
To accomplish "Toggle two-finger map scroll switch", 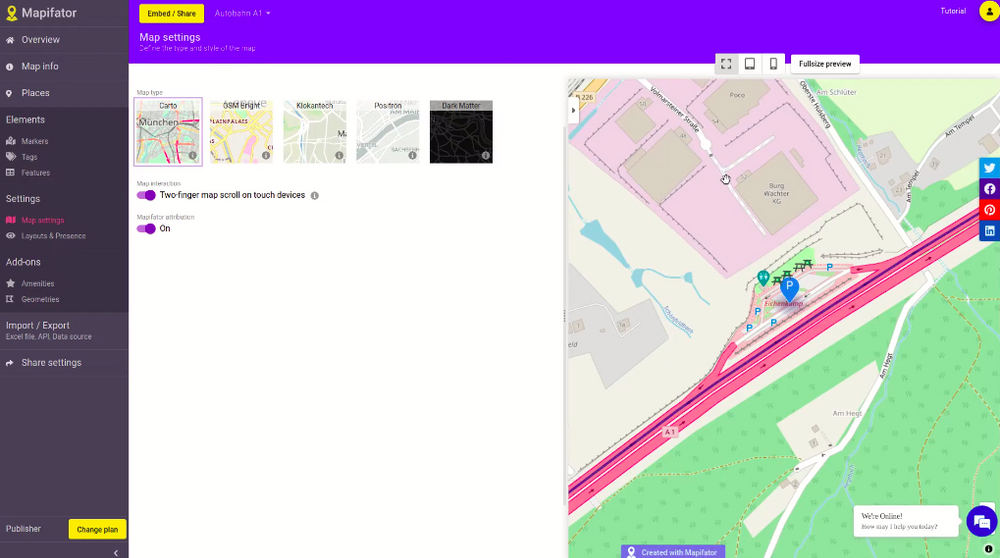I will pyautogui.click(x=146, y=196).
